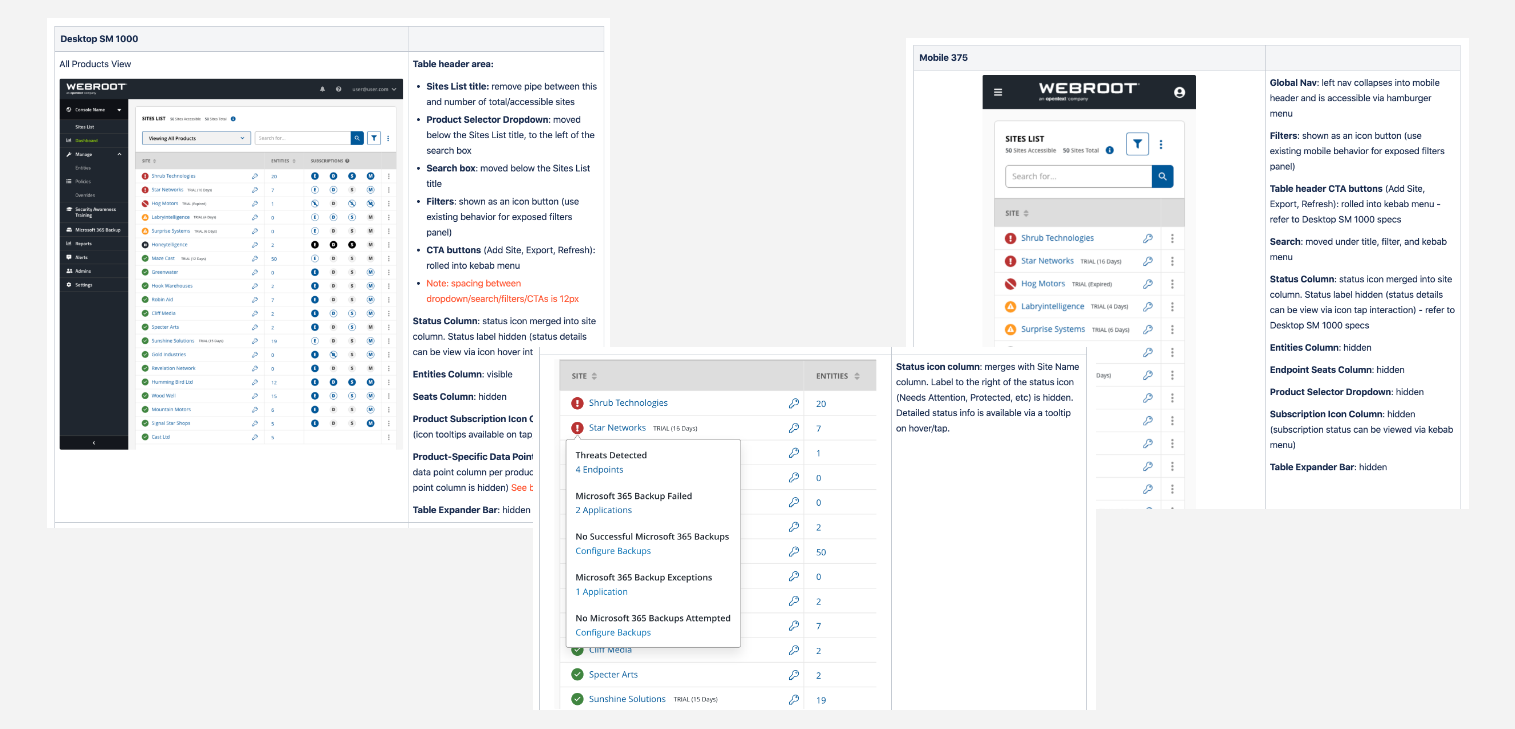Click wrench icon for Shrub Technologies in mobile list

pos(1148,239)
